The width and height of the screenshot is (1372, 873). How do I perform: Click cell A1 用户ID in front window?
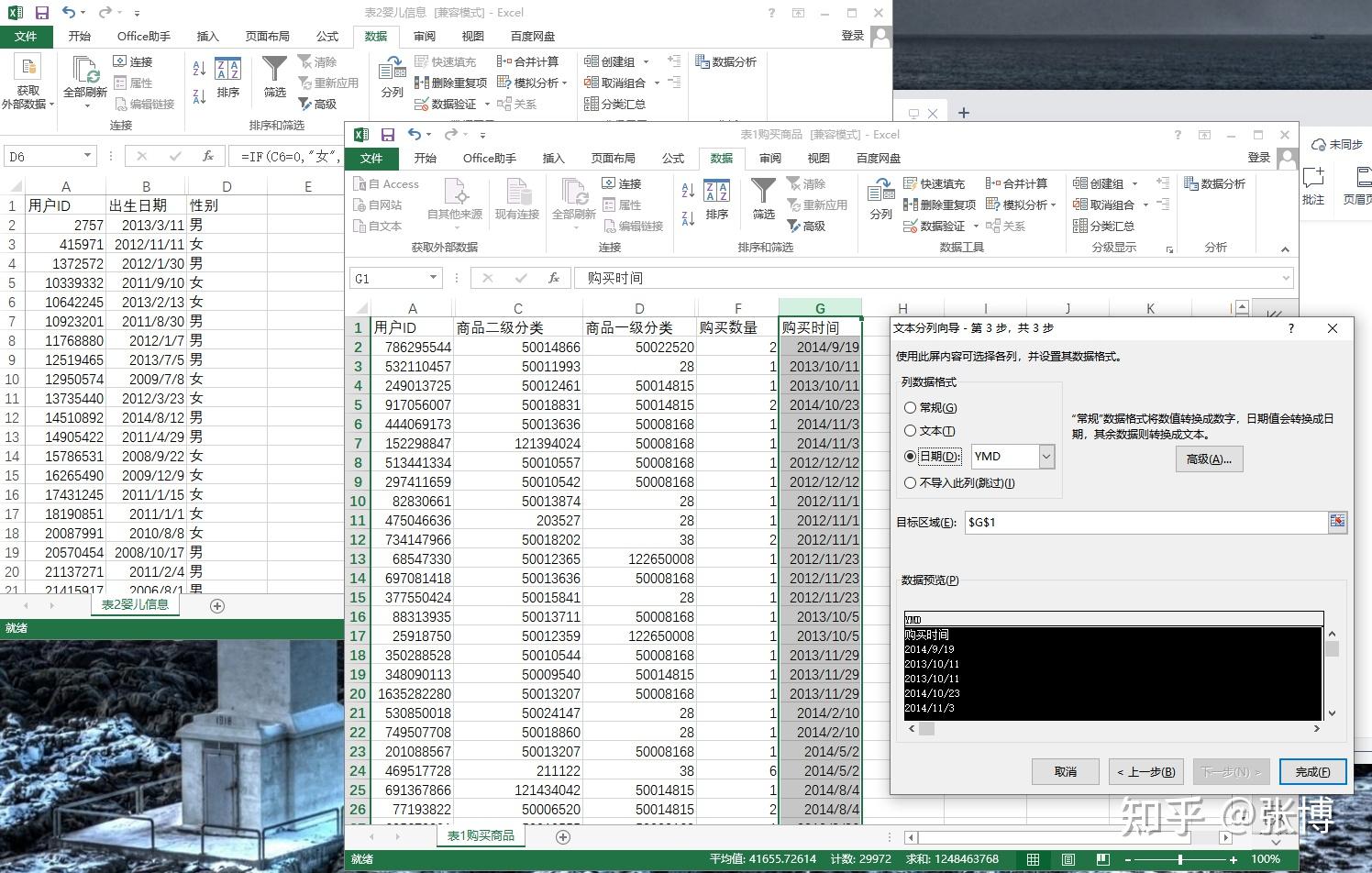pos(412,327)
